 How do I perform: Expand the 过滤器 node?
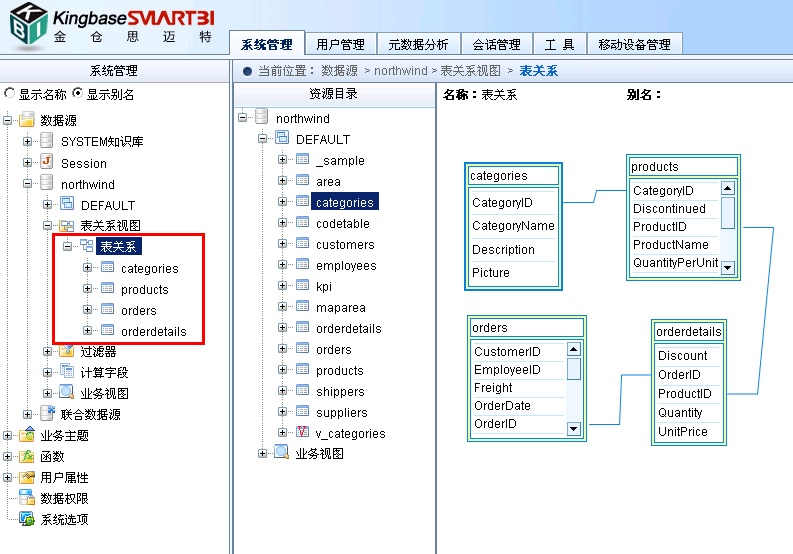point(47,351)
